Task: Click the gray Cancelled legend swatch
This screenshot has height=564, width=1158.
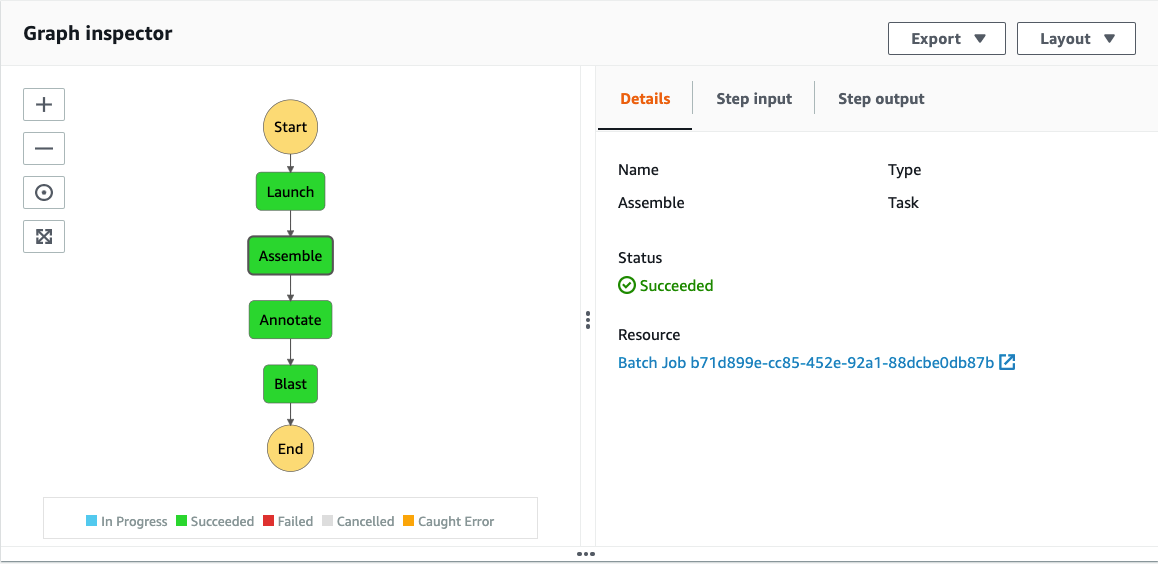Action: pyautogui.click(x=328, y=521)
